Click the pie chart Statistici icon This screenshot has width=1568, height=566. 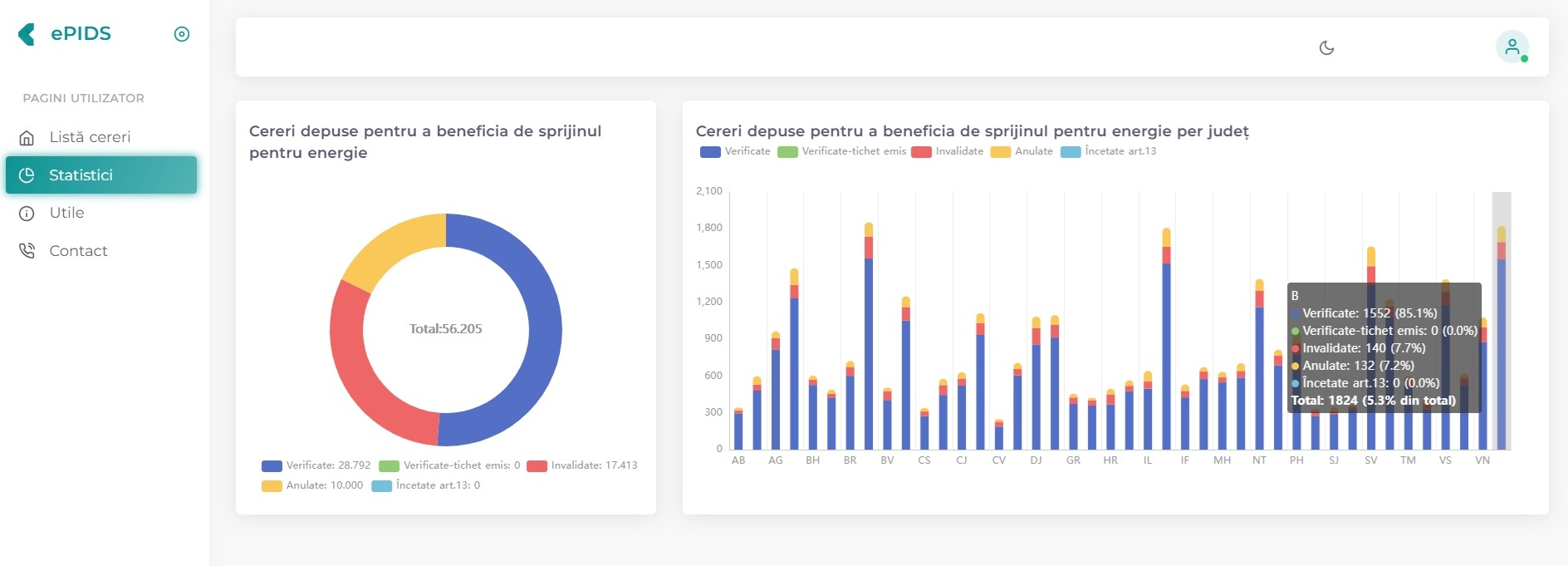pyautogui.click(x=27, y=175)
